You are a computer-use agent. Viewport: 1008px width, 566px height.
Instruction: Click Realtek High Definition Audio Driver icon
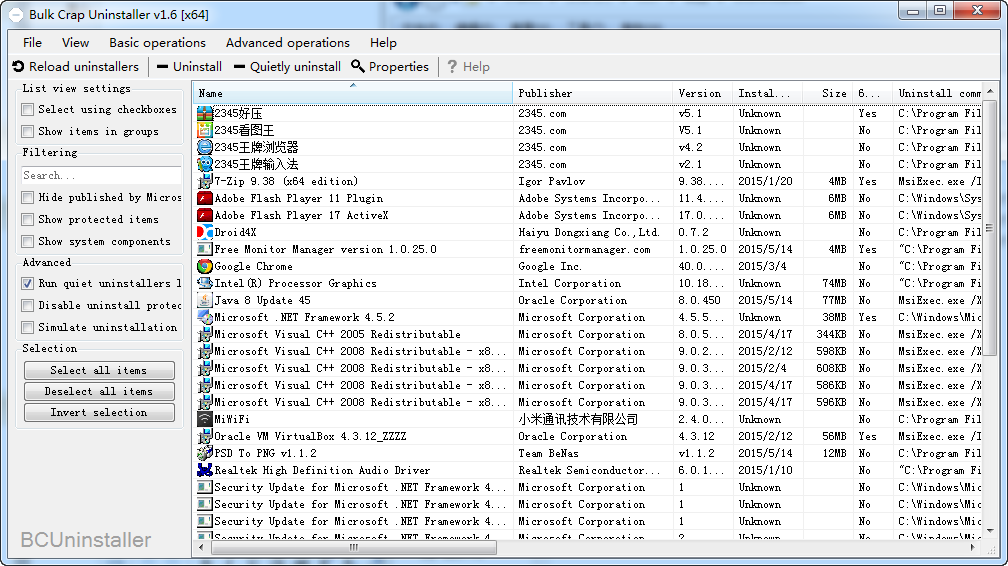pyautogui.click(x=204, y=470)
